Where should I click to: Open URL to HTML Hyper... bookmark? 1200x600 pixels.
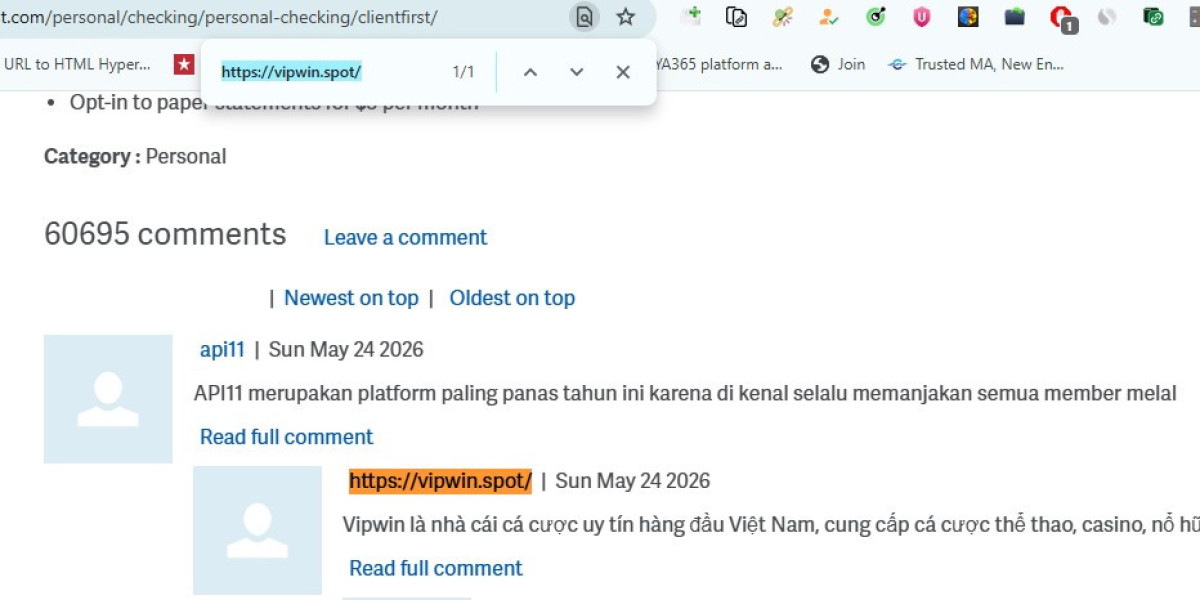76,64
